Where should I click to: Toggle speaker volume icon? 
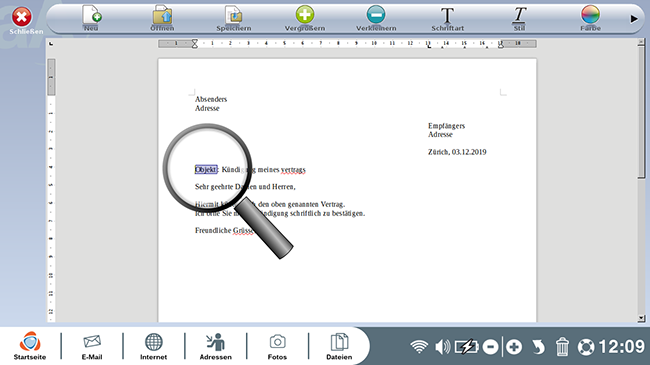point(442,347)
